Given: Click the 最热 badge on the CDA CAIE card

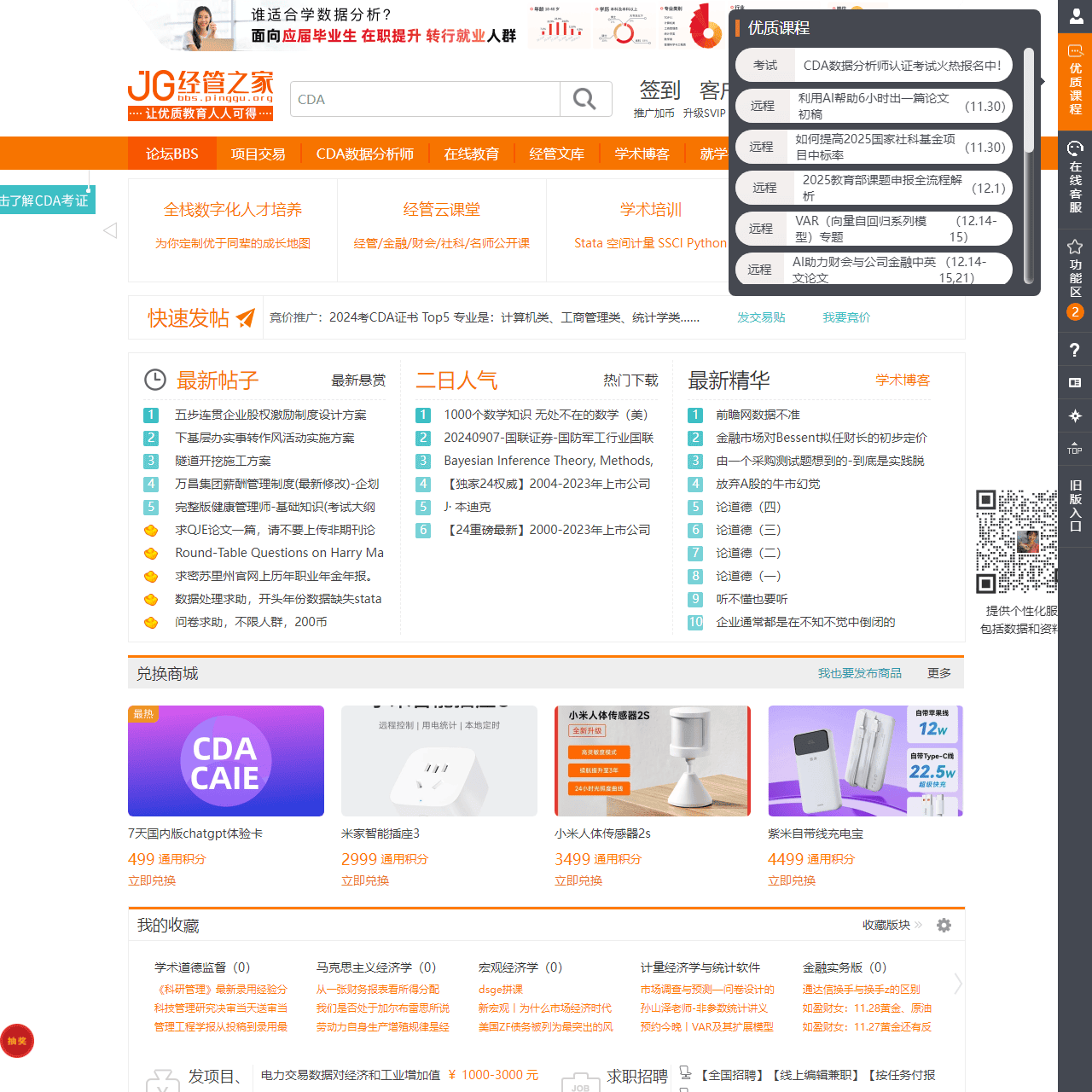Looking at the screenshot, I should [x=143, y=714].
